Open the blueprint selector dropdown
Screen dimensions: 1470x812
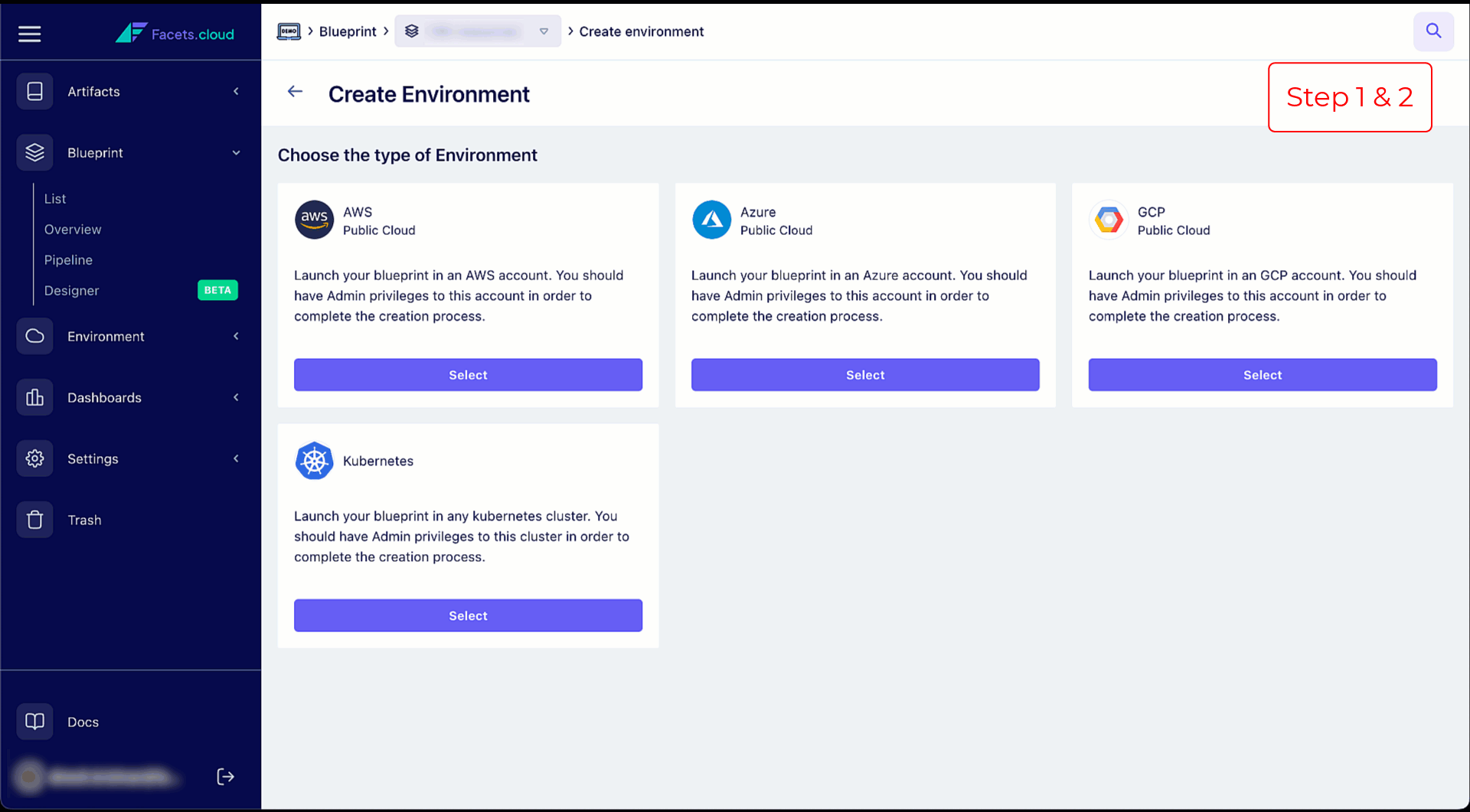tap(478, 31)
